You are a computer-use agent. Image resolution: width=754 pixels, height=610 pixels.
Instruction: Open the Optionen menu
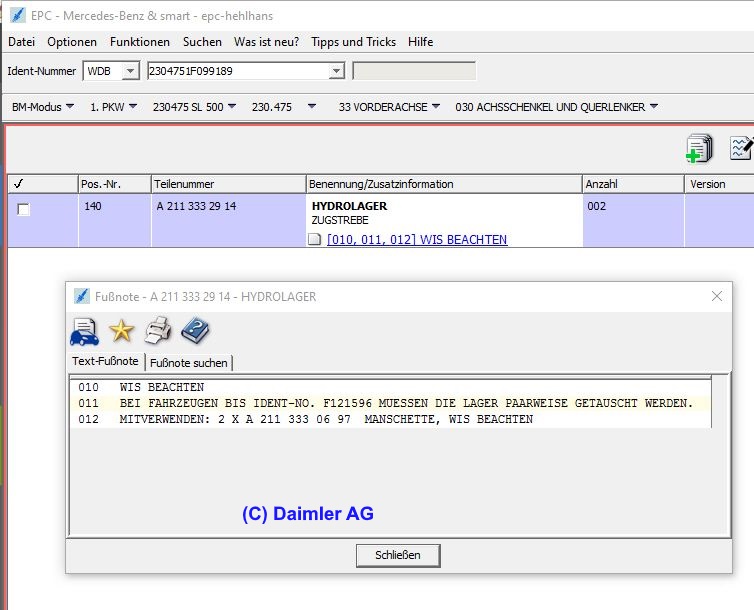click(72, 42)
